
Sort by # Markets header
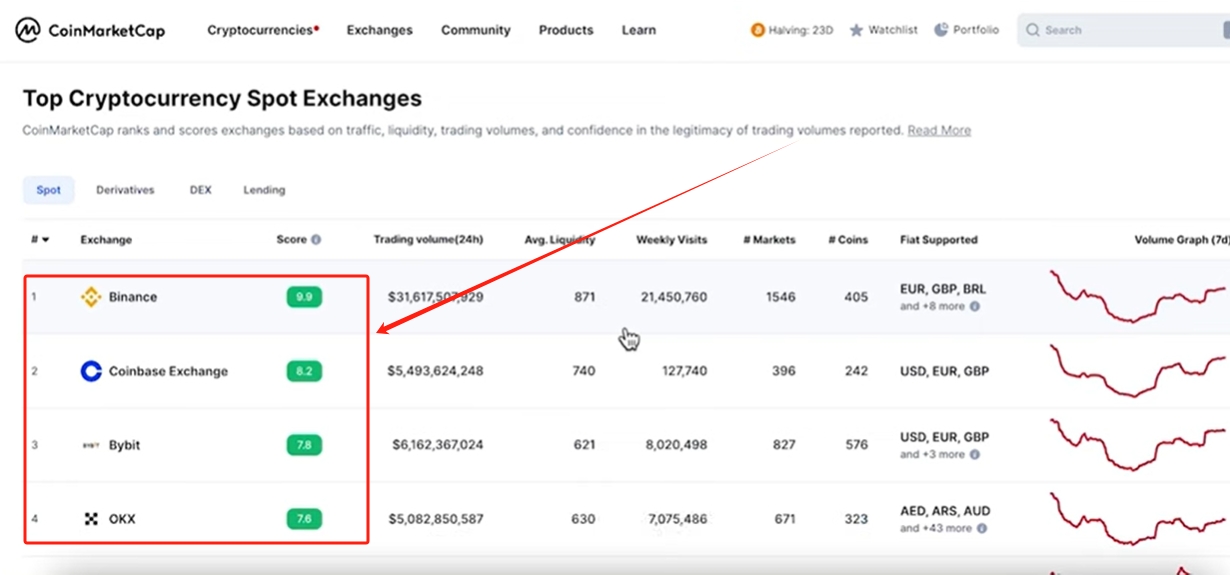(x=770, y=240)
